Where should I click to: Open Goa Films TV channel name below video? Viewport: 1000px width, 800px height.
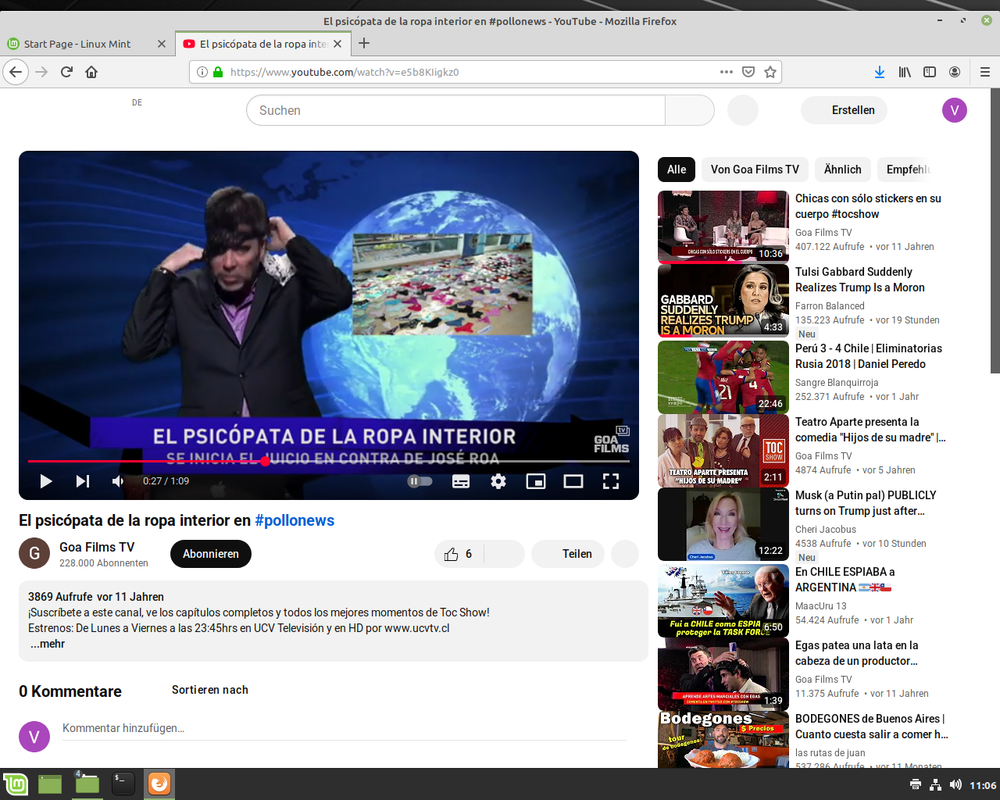point(97,547)
